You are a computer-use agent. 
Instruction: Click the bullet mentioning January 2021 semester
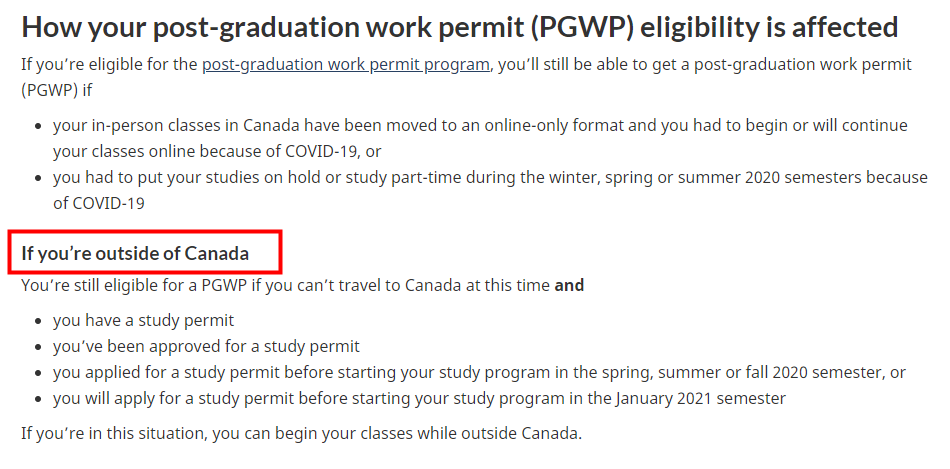coord(419,398)
